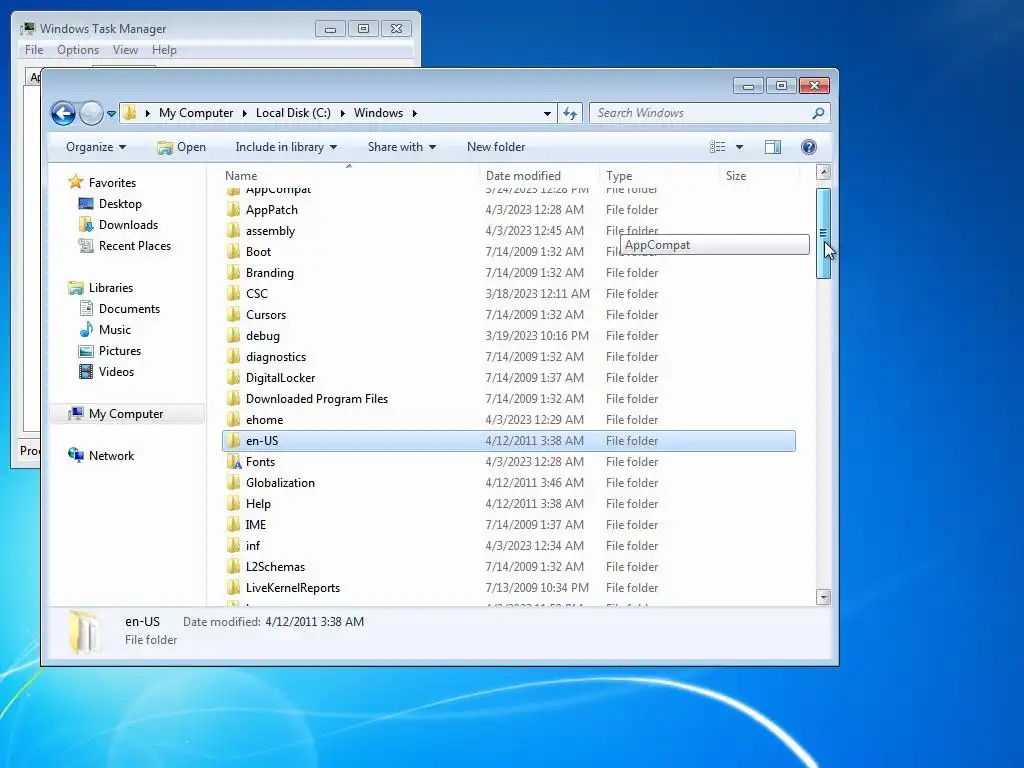Open recent pages dropdown beside forward arrow

click(112, 114)
